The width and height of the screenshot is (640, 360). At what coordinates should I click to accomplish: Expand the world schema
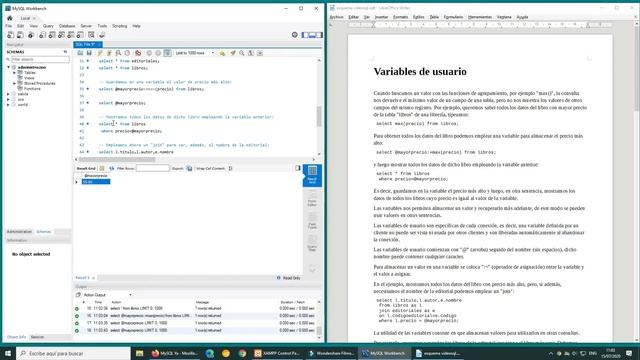point(8,104)
